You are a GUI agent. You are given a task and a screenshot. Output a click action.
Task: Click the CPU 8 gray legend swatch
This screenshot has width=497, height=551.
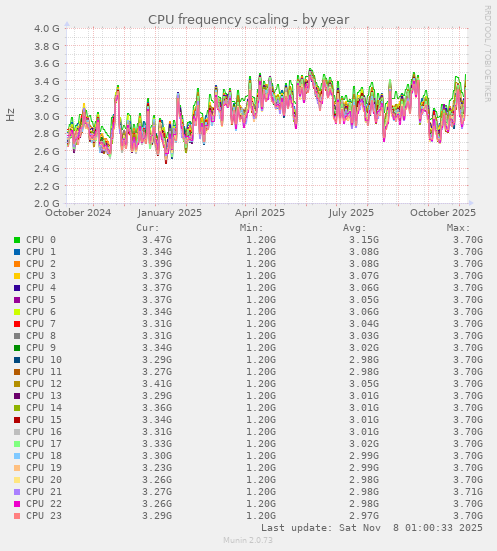pyautogui.click(x=17, y=336)
